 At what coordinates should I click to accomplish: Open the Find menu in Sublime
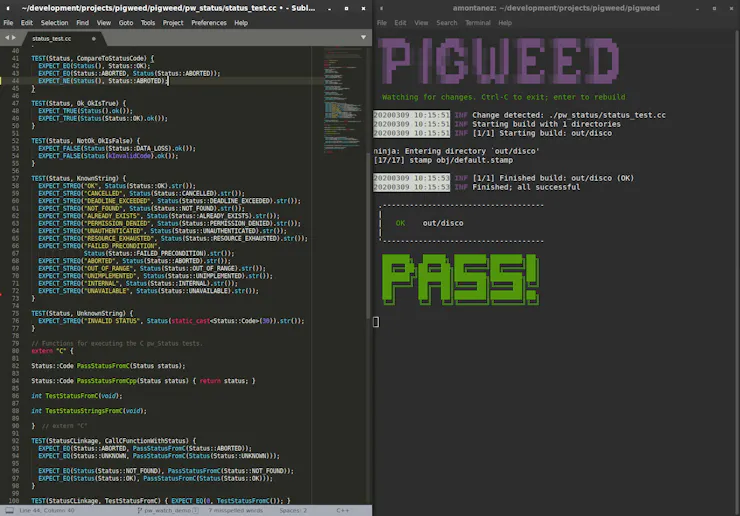(x=83, y=23)
